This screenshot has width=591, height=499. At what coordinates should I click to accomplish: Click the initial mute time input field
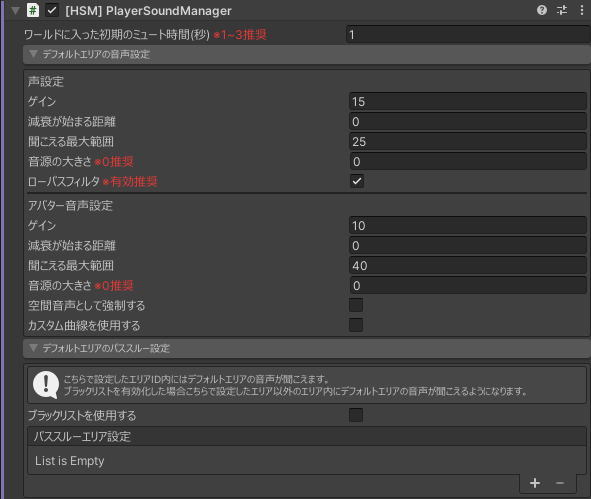click(468, 35)
